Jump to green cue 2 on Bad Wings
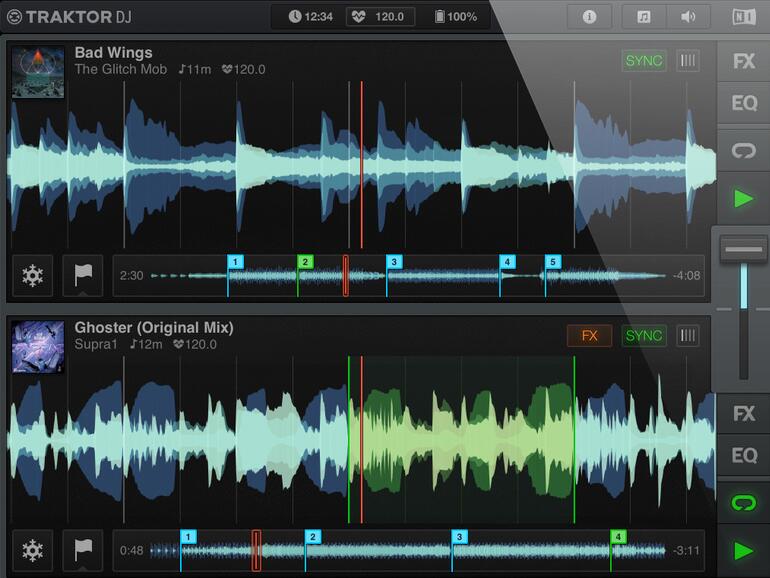 pos(305,262)
